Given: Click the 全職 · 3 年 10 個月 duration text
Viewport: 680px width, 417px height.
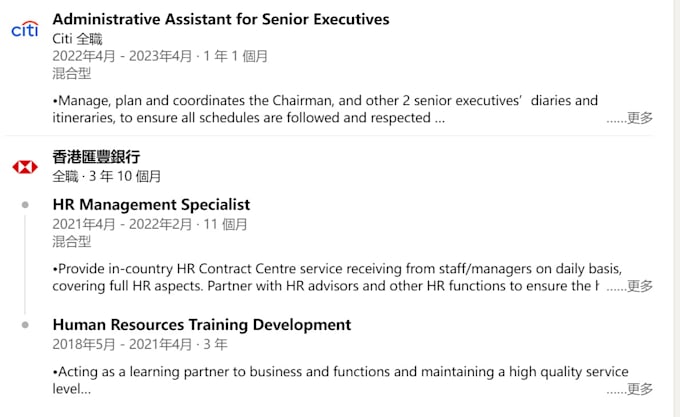Looking at the screenshot, I should point(107,176).
